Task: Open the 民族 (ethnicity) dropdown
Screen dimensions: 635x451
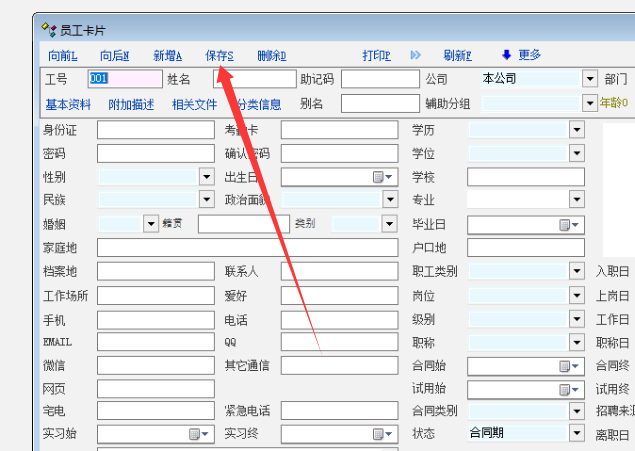Action: pyautogui.click(x=207, y=200)
